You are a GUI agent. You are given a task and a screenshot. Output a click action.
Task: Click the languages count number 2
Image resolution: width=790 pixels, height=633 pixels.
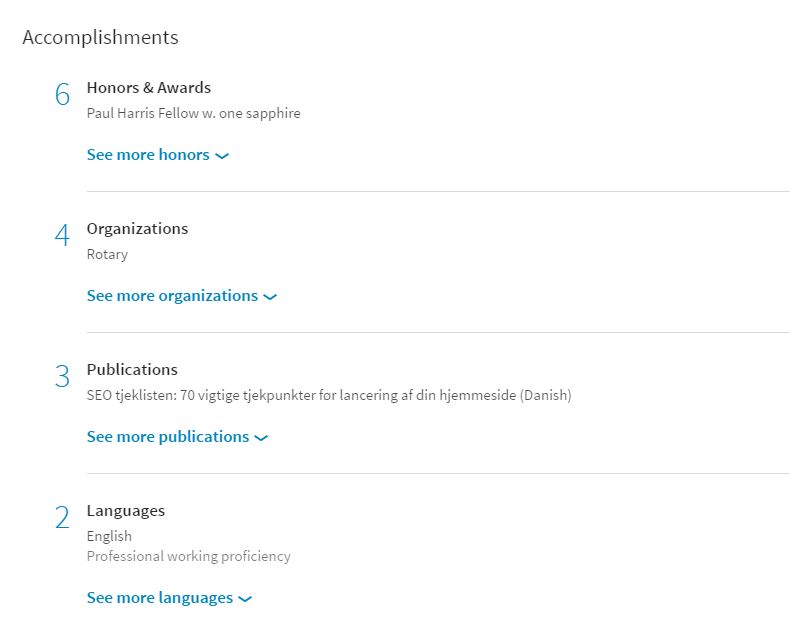click(x=63, y=518)
